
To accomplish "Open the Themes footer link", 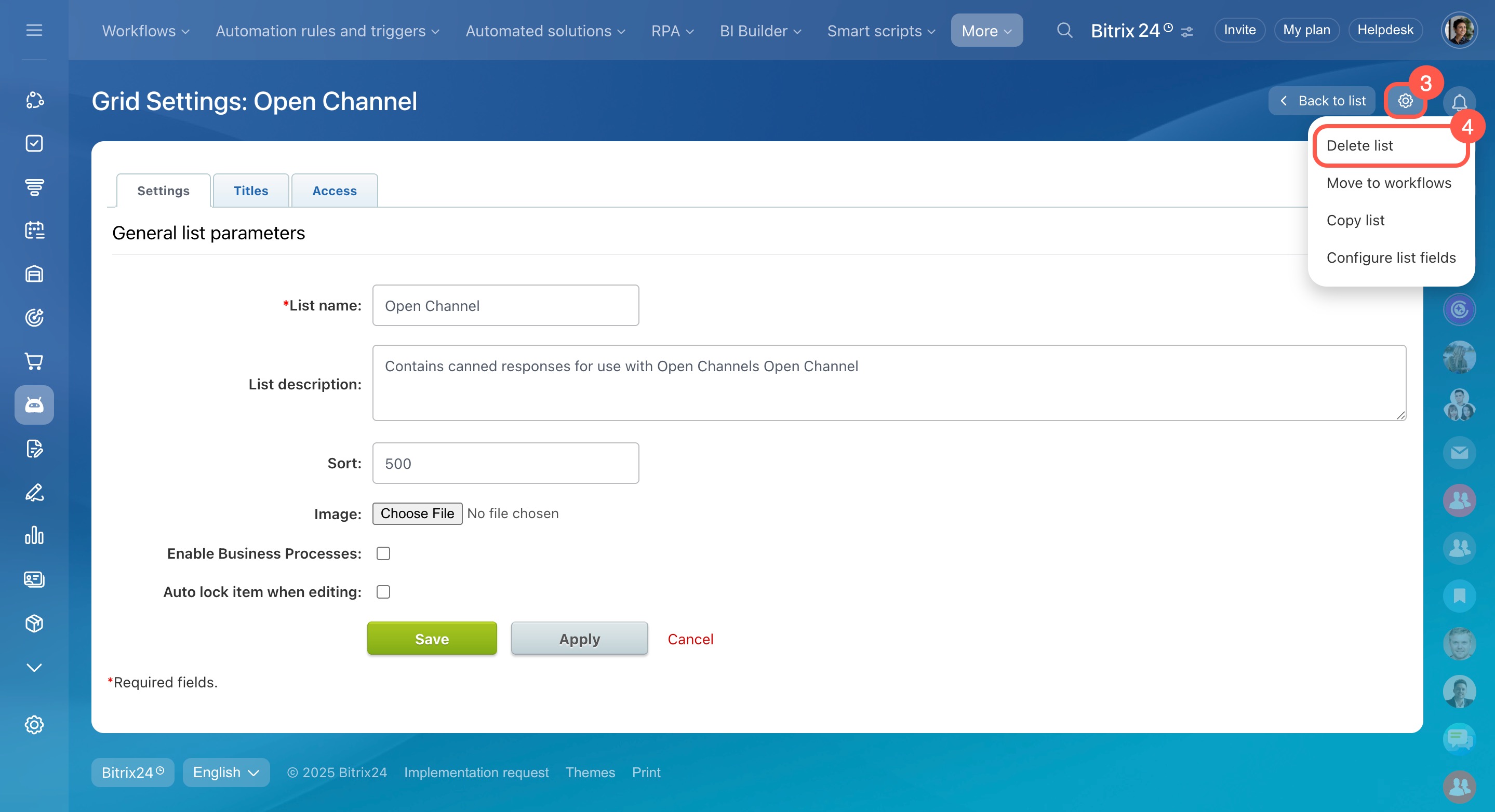I will tap(590, 772).
